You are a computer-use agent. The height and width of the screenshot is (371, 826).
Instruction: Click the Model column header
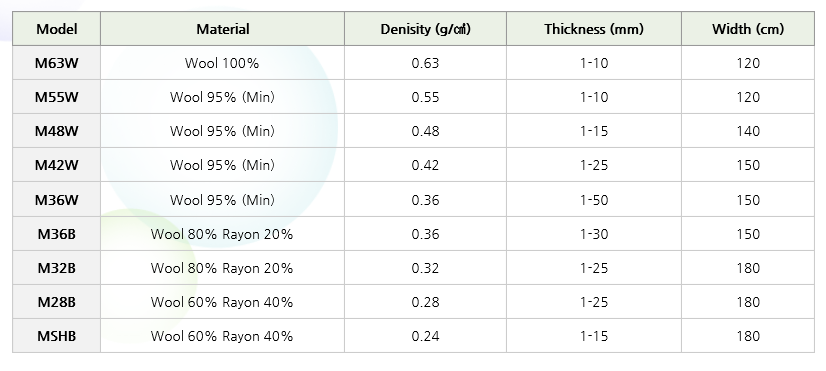(x=56, y=29)
